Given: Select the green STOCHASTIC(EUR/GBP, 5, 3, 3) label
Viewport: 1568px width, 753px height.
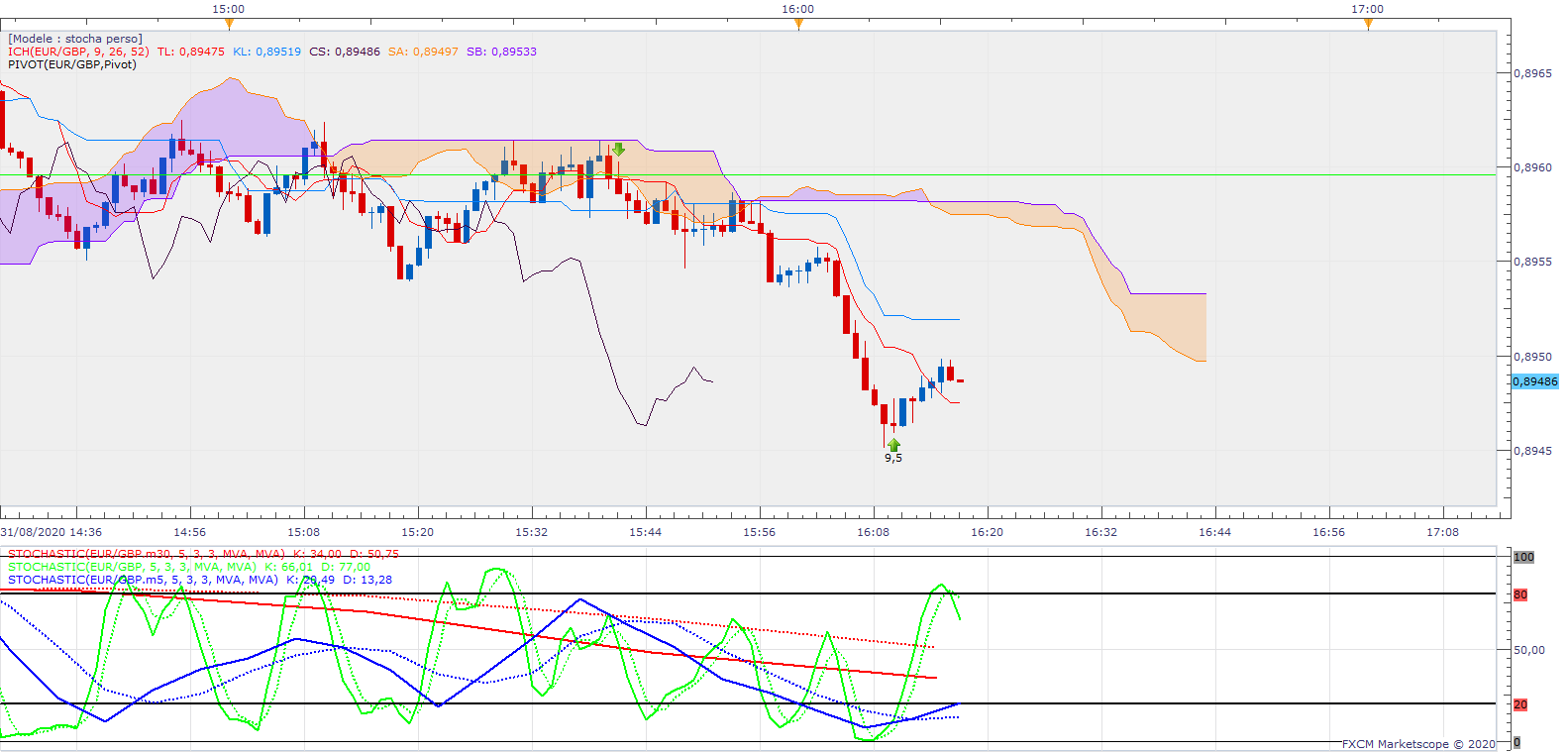Looking at the screenshot, I should pyautogui.click(x=189, y=567).
